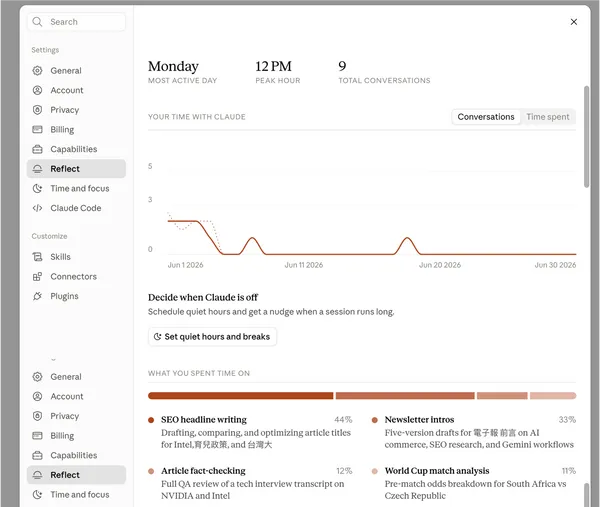Screen dimensions: 600x507
Task: Click the Billing icon in the bottom repeated list
Action: [x=37, y=435]
